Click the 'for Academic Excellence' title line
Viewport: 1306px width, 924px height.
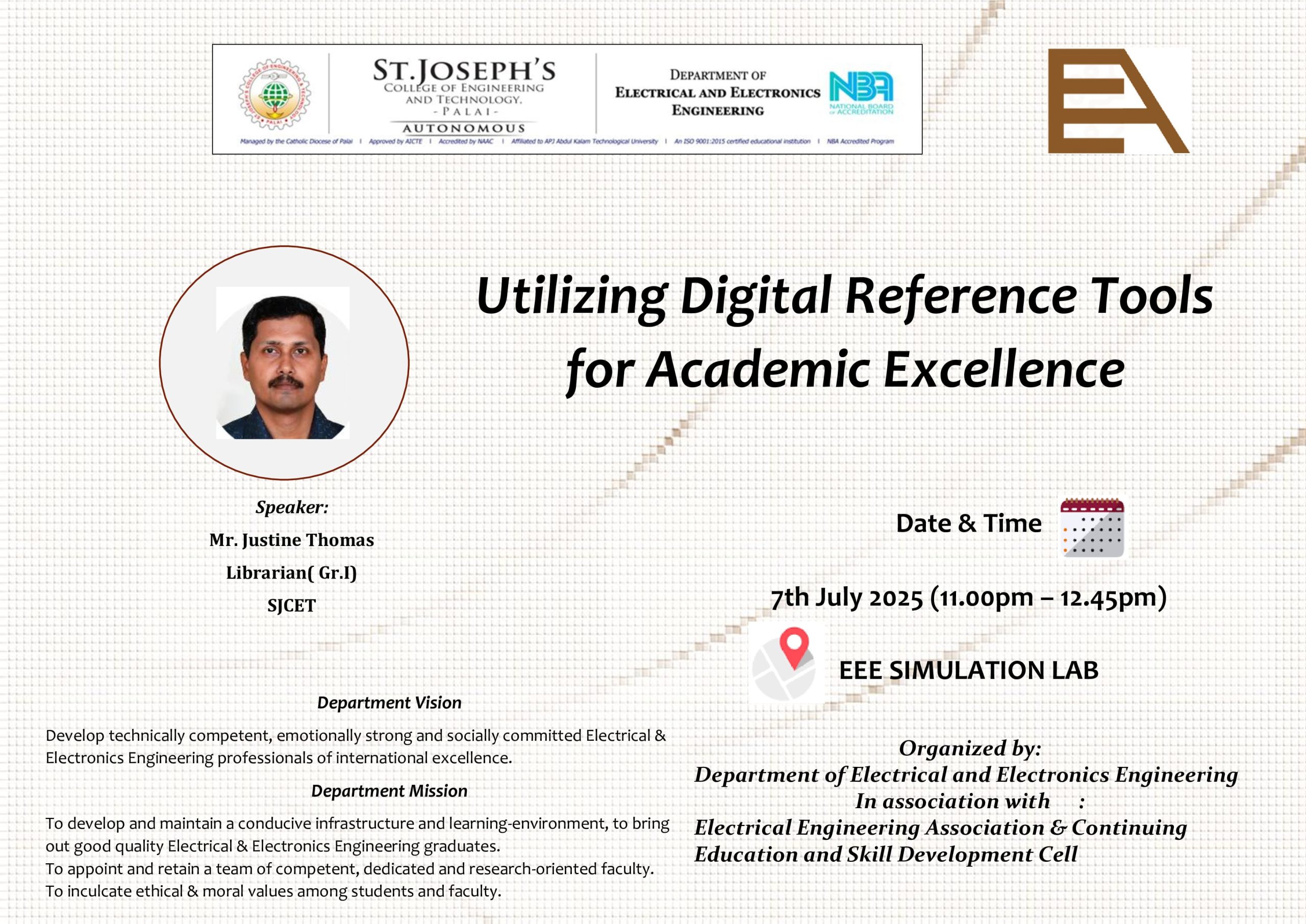(845, 370)
